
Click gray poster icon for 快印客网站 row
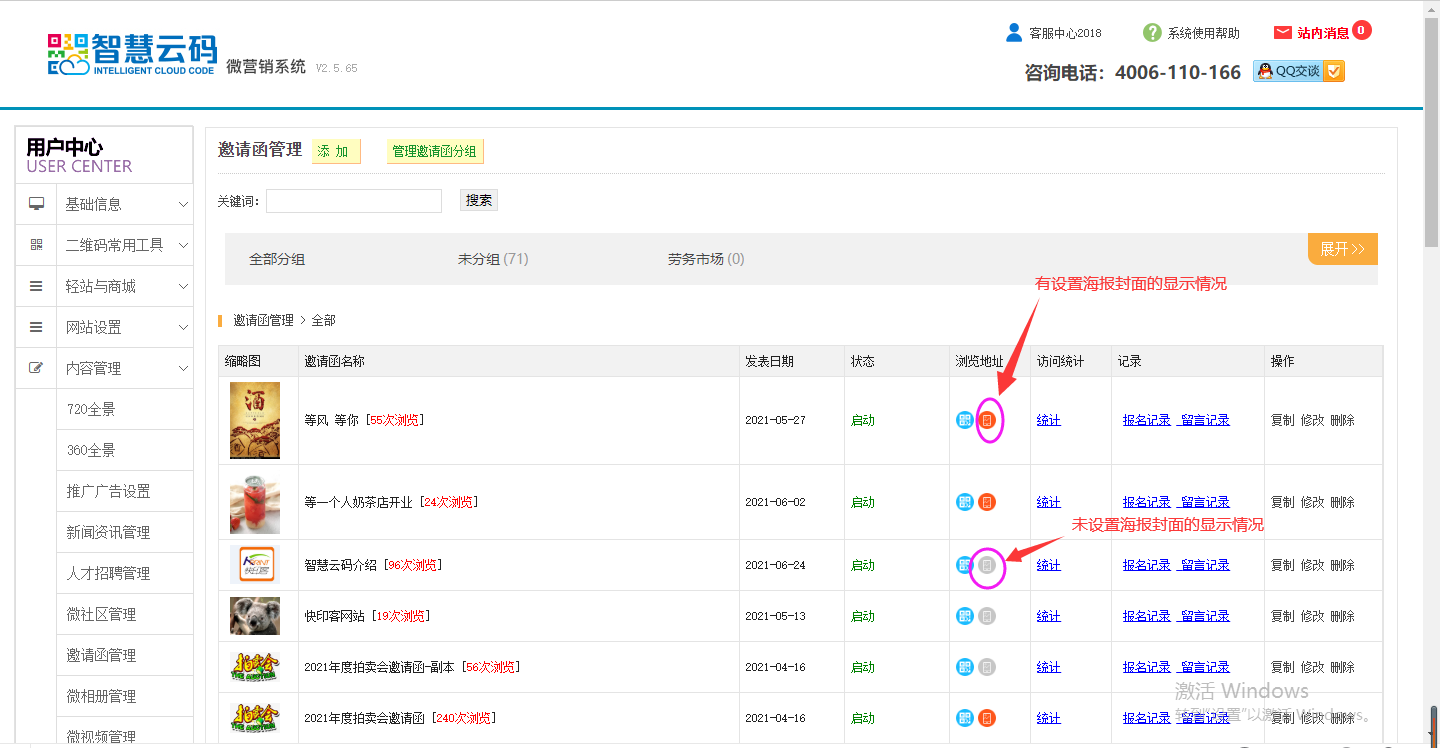pos(987,616)
